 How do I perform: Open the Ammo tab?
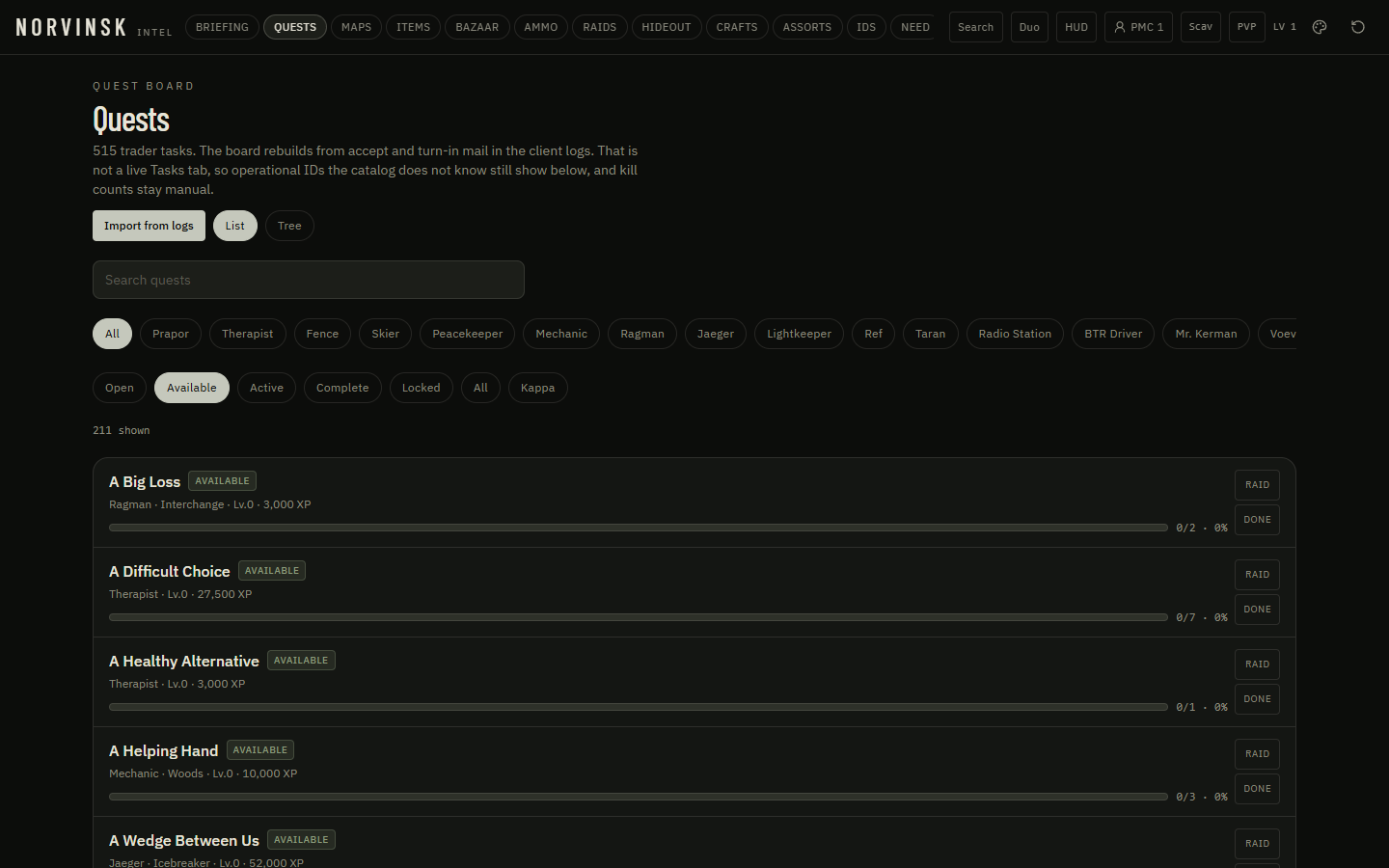pos(541,27)
